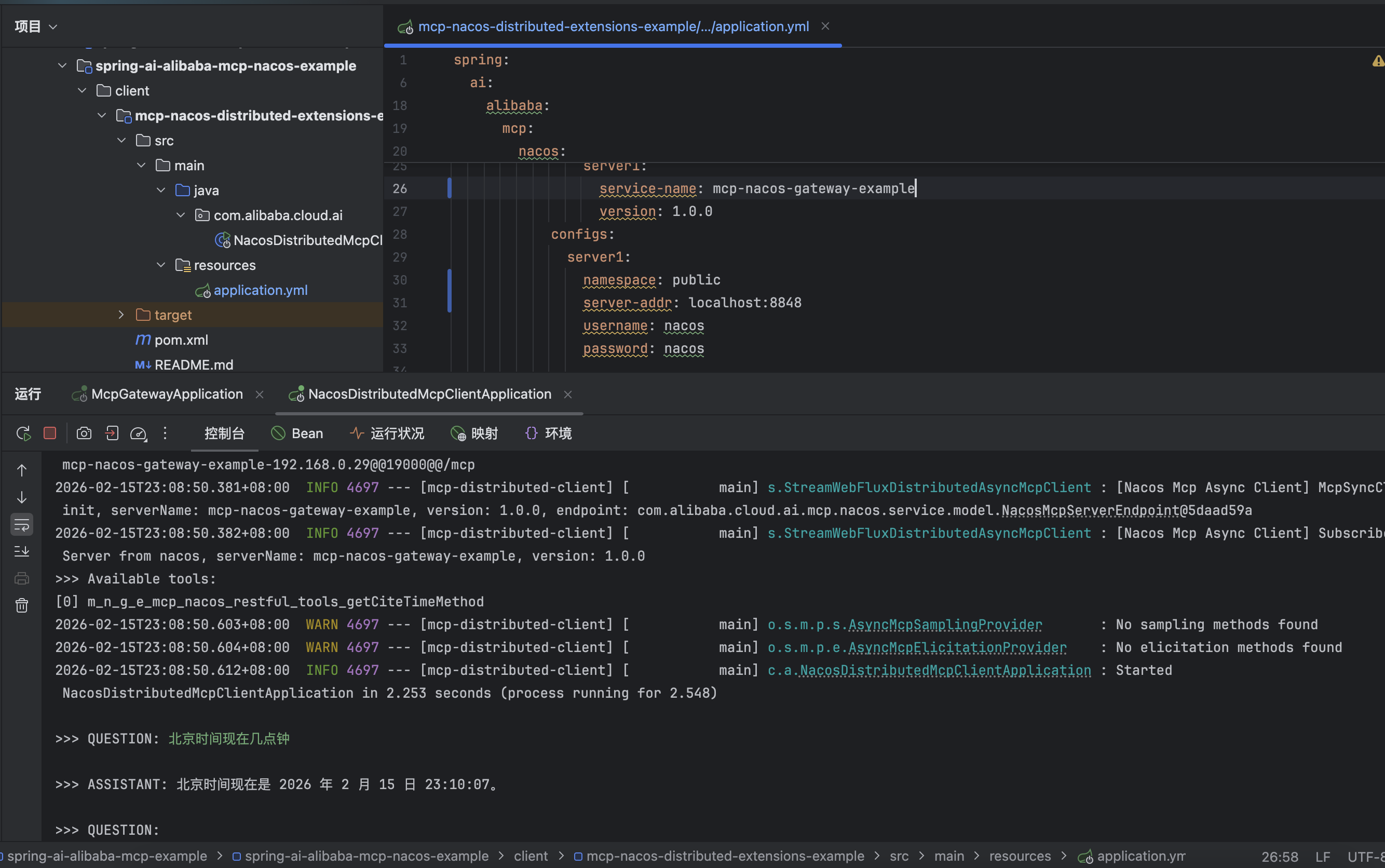Open the 映射 mappings tab
The image size is (1385, 868).
[474, 433]
